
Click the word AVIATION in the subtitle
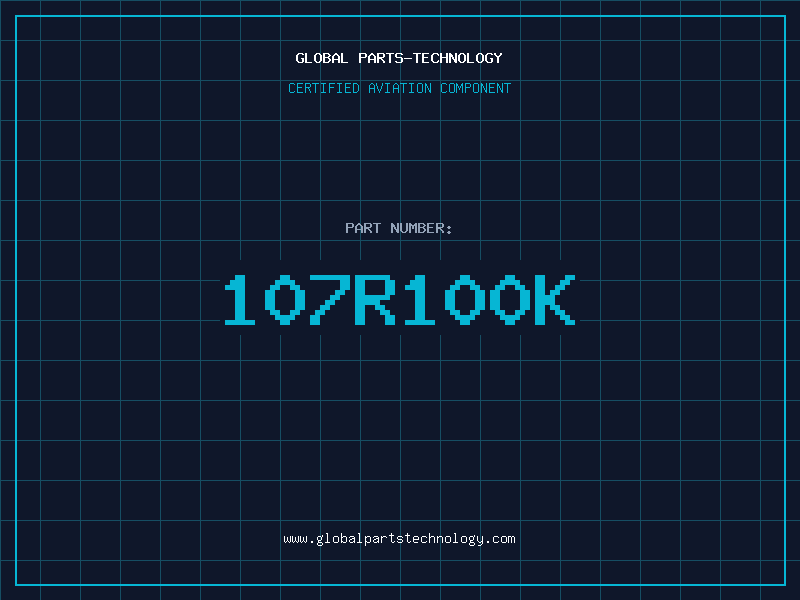(x=400, y=88)
